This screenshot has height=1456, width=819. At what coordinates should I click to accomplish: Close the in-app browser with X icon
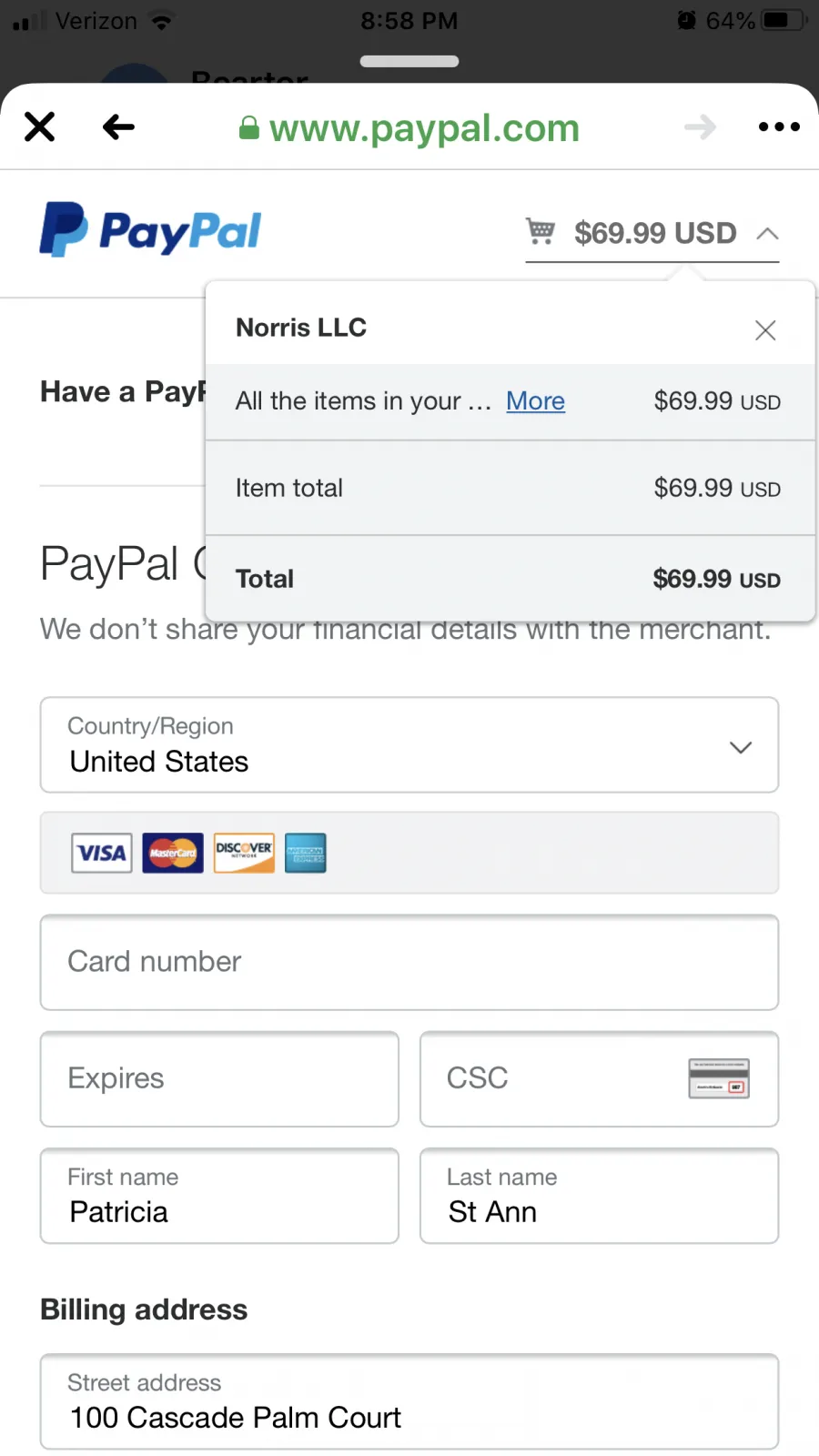click(40, 126)
